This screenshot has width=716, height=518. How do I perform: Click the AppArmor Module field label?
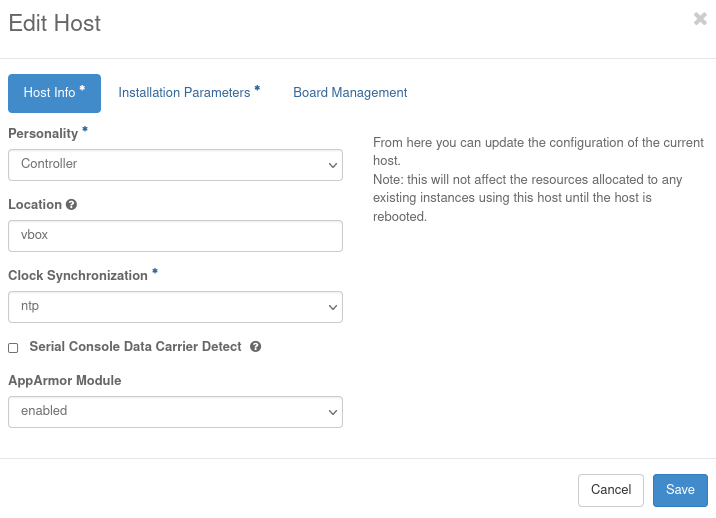click(x=65, y=380)
